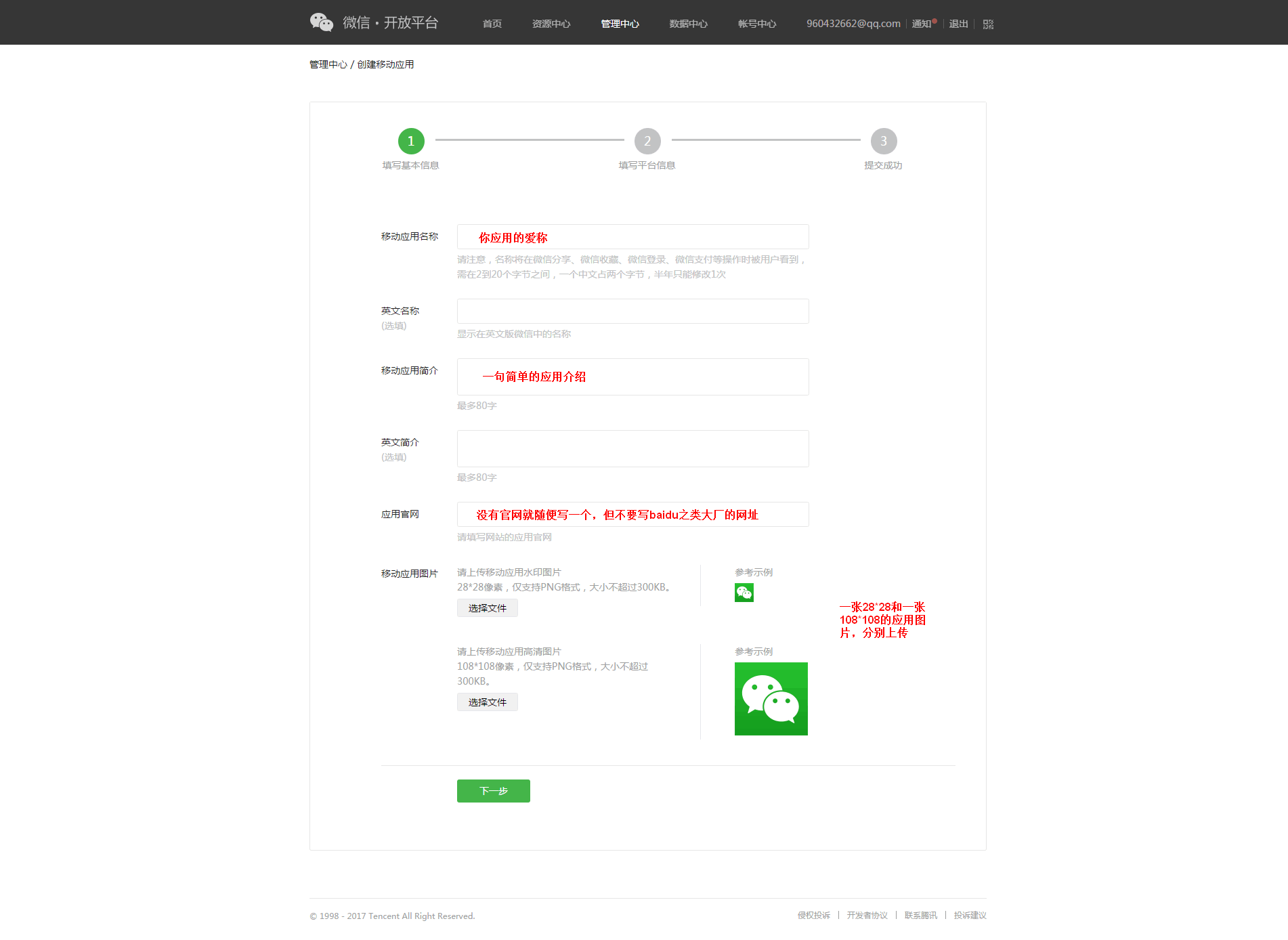
Task: Click the 显示在英文版微信中的名称 hint text
Action: (514, 334)
